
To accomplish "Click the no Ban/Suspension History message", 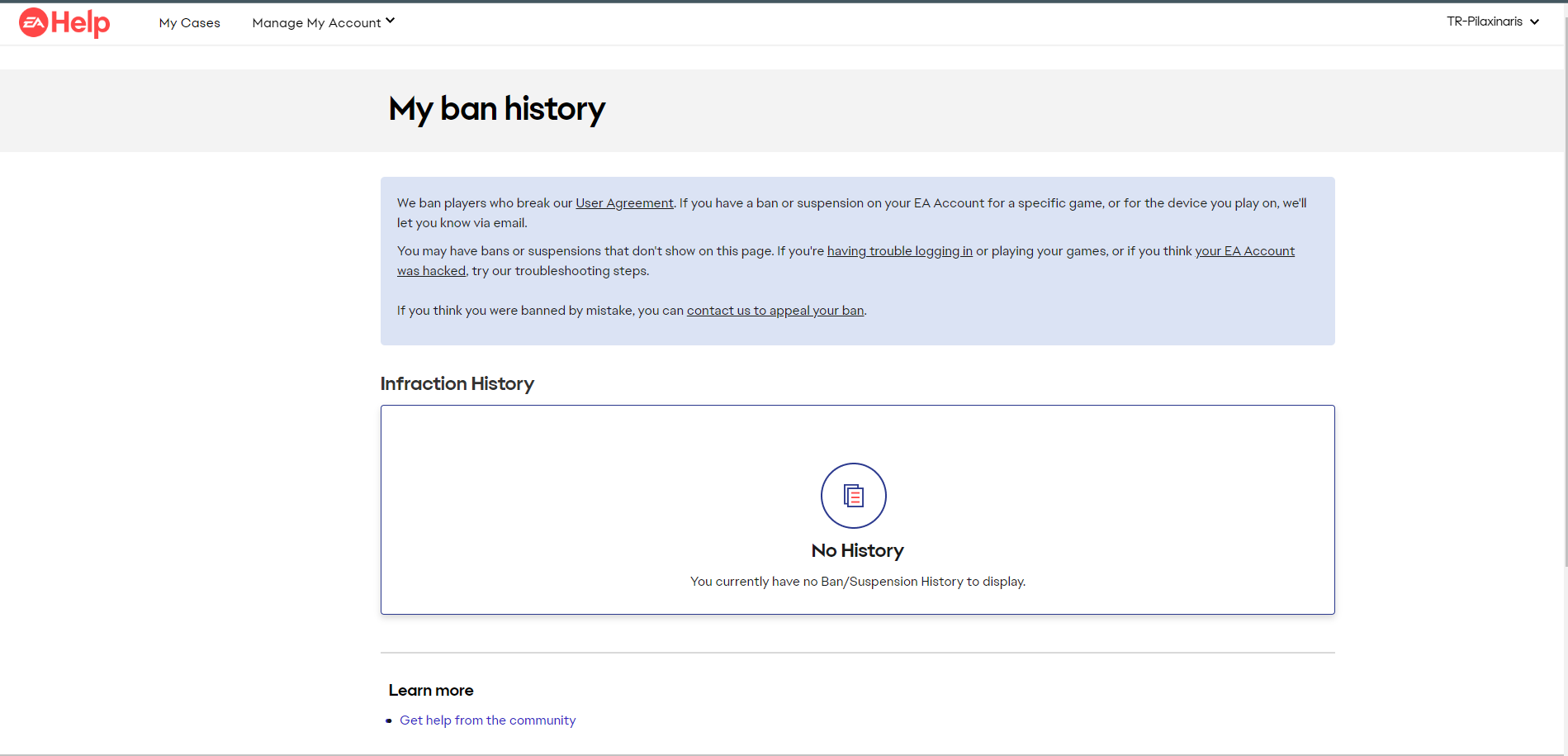I will click(858, 582).
